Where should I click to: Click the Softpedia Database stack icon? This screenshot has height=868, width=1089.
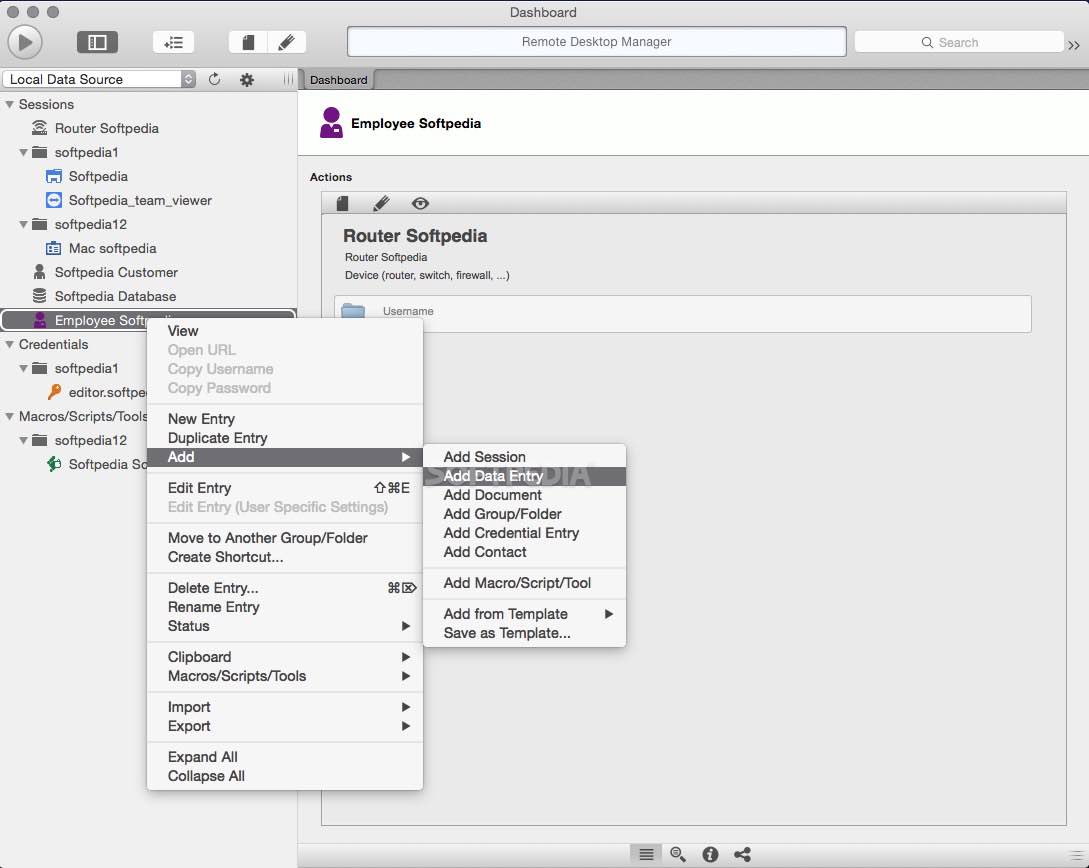[x=40, y=296]
